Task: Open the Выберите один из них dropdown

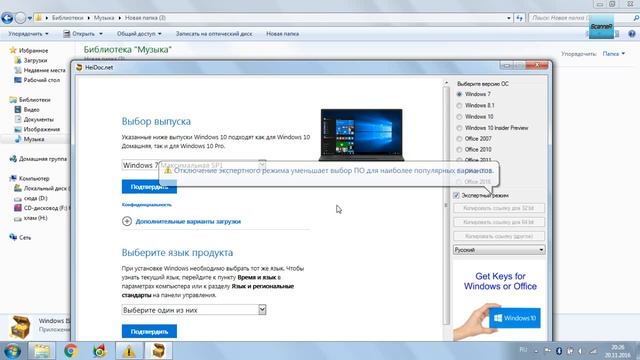Action: point(193,310)
